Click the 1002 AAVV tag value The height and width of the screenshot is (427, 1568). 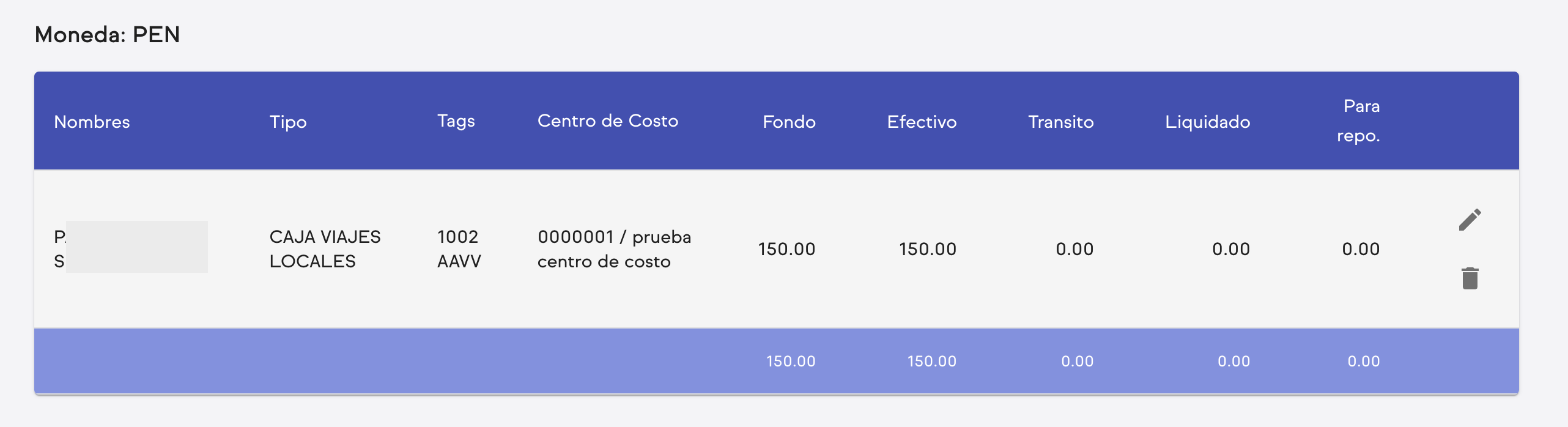coord(458,248)
